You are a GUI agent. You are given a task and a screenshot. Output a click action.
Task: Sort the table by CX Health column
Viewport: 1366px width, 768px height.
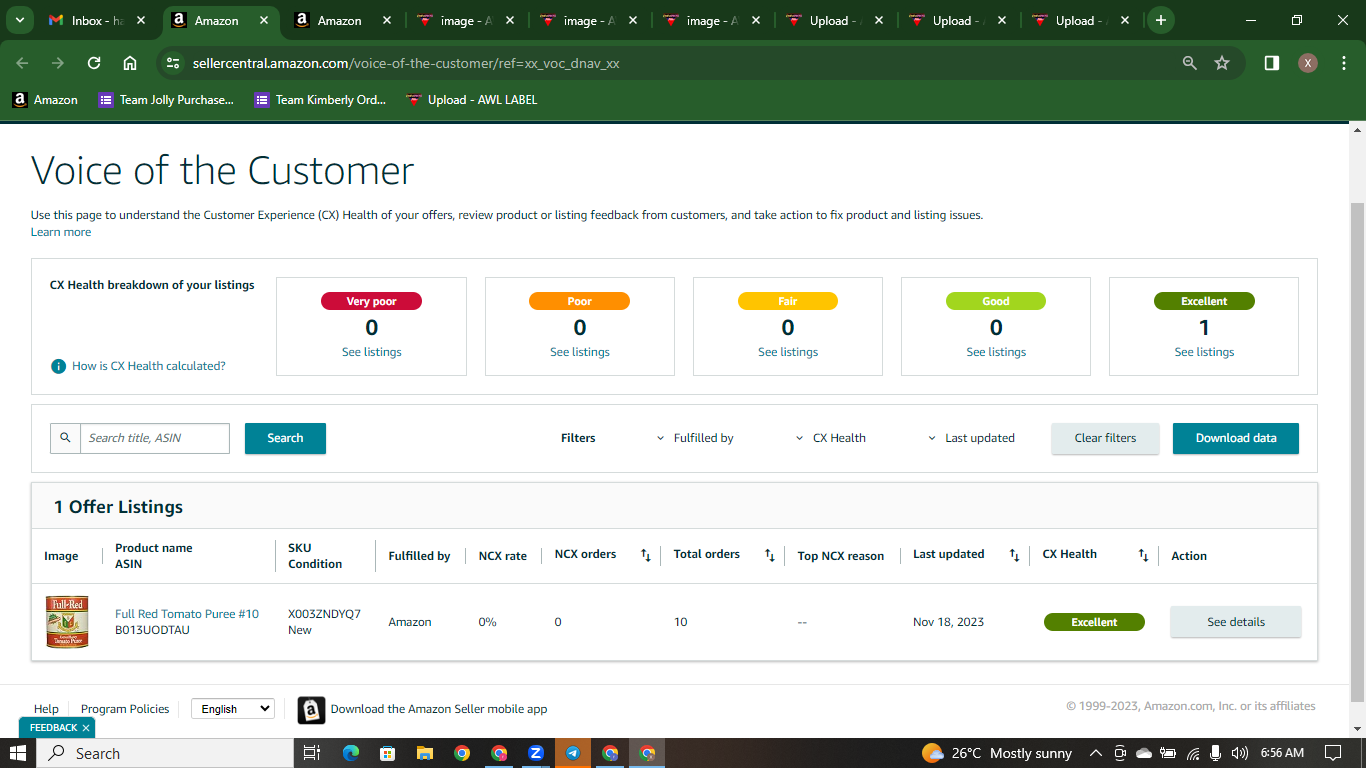coord(1144,555)
